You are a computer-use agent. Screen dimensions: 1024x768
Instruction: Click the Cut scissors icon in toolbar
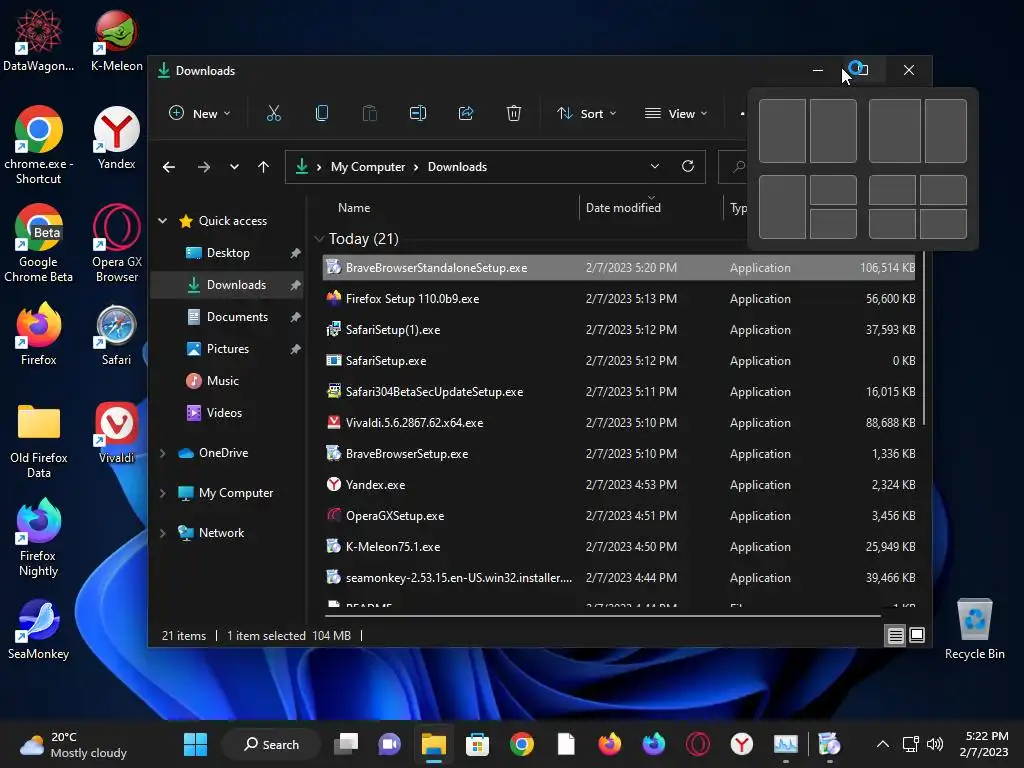(x=274, y=114)
